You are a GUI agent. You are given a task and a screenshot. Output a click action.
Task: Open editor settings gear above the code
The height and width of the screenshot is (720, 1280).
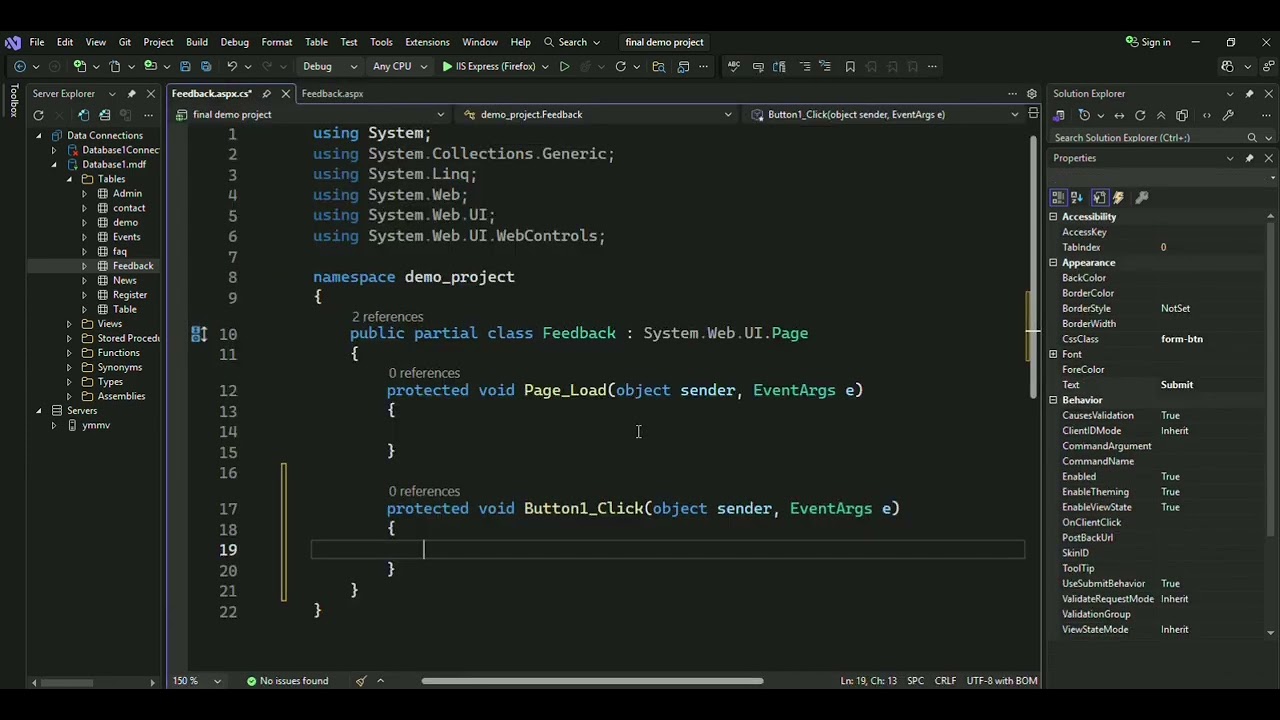coord(1032,94)
